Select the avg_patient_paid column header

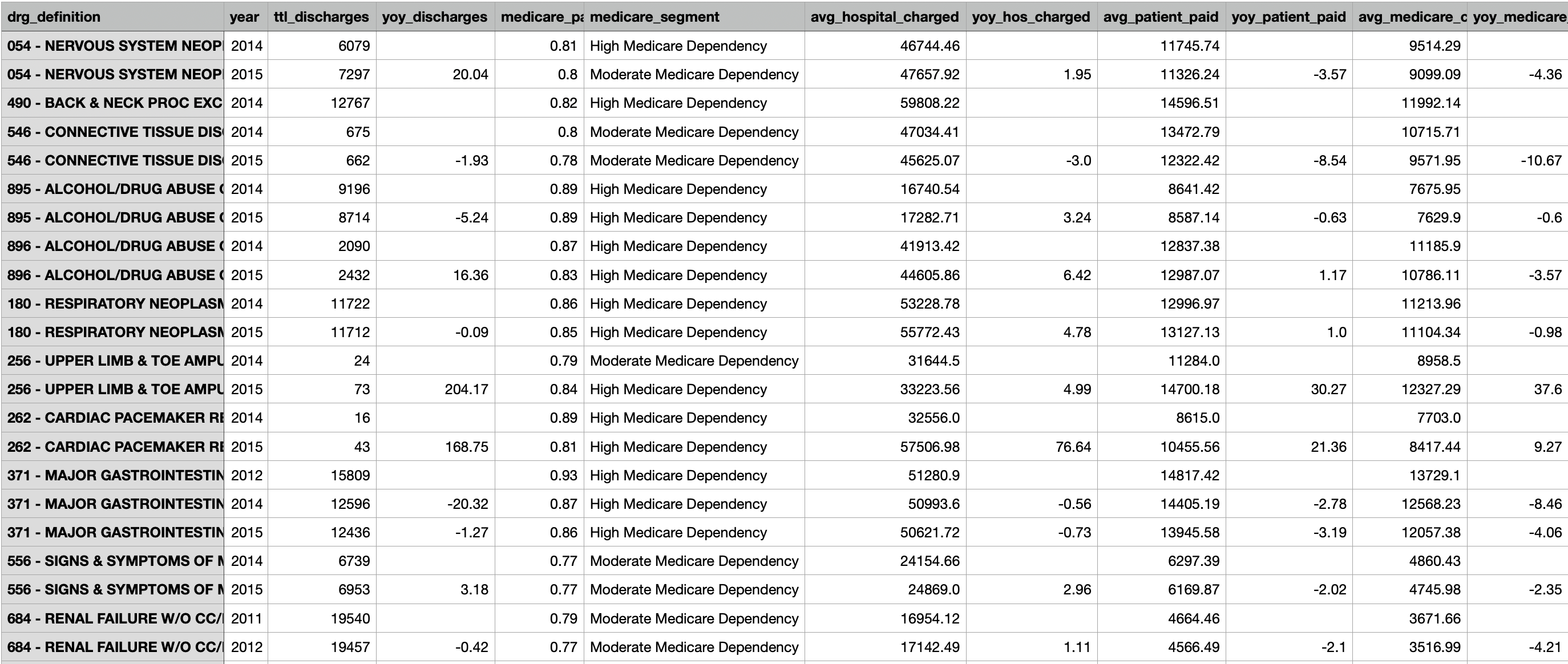coord(1161,17)
